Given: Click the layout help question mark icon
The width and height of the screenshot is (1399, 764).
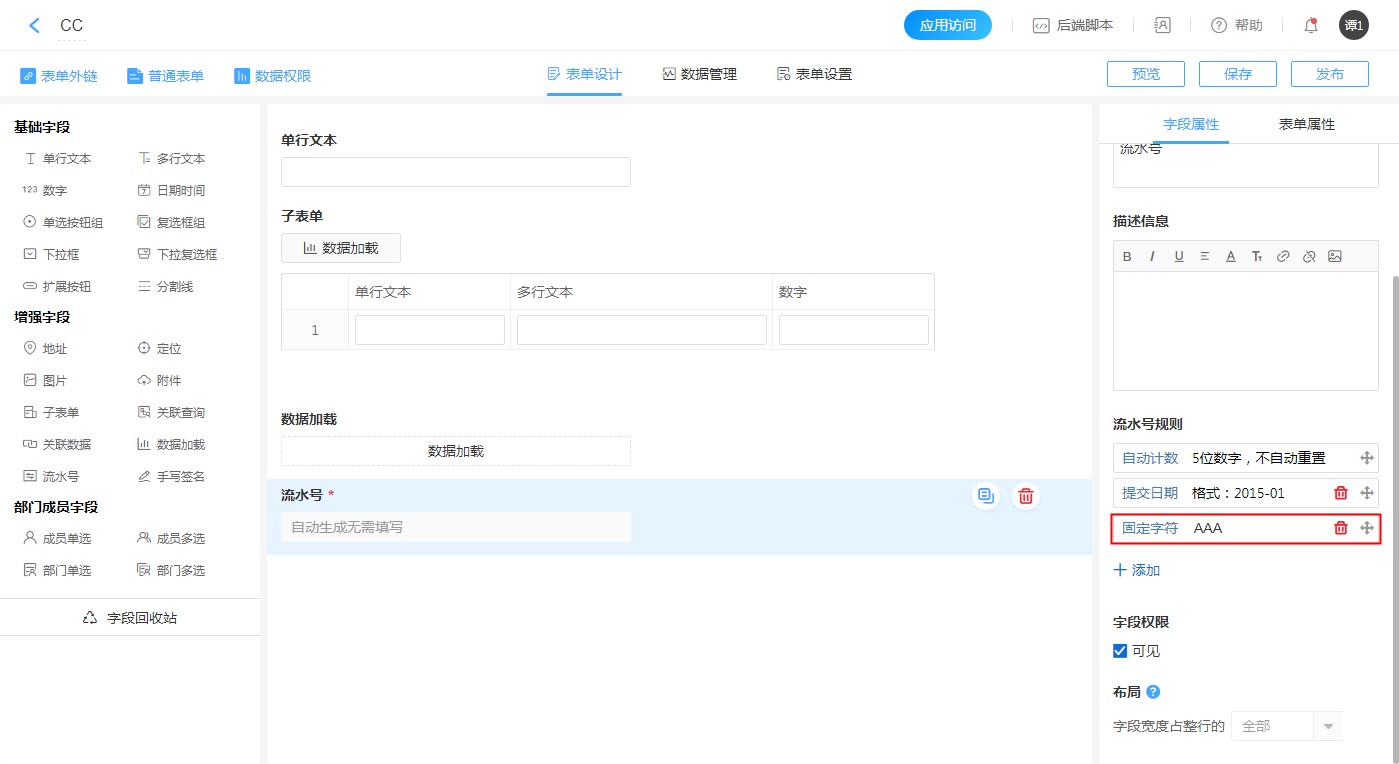Looking at the screenshot, I should tap(1153, 692).
